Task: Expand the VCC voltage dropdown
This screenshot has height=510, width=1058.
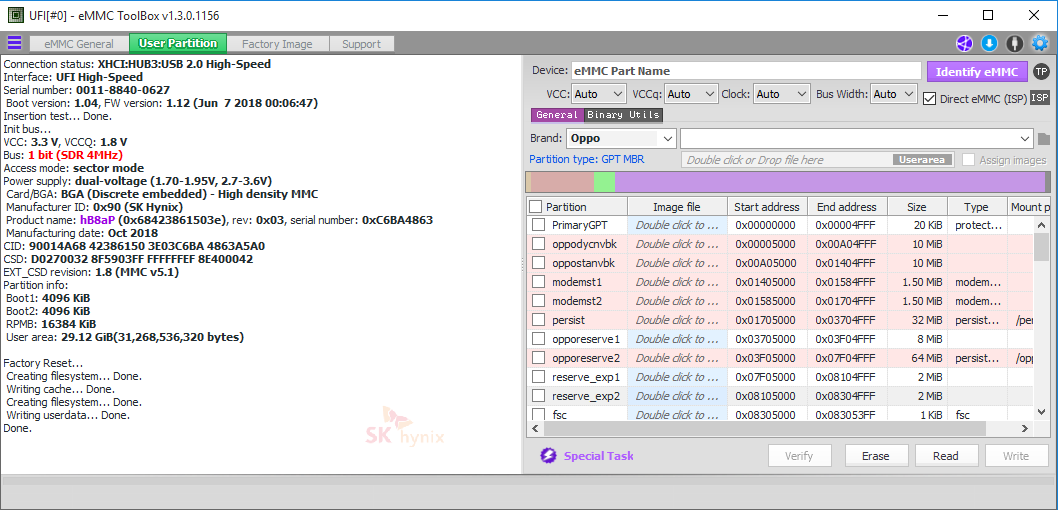Action: [599, 94]
